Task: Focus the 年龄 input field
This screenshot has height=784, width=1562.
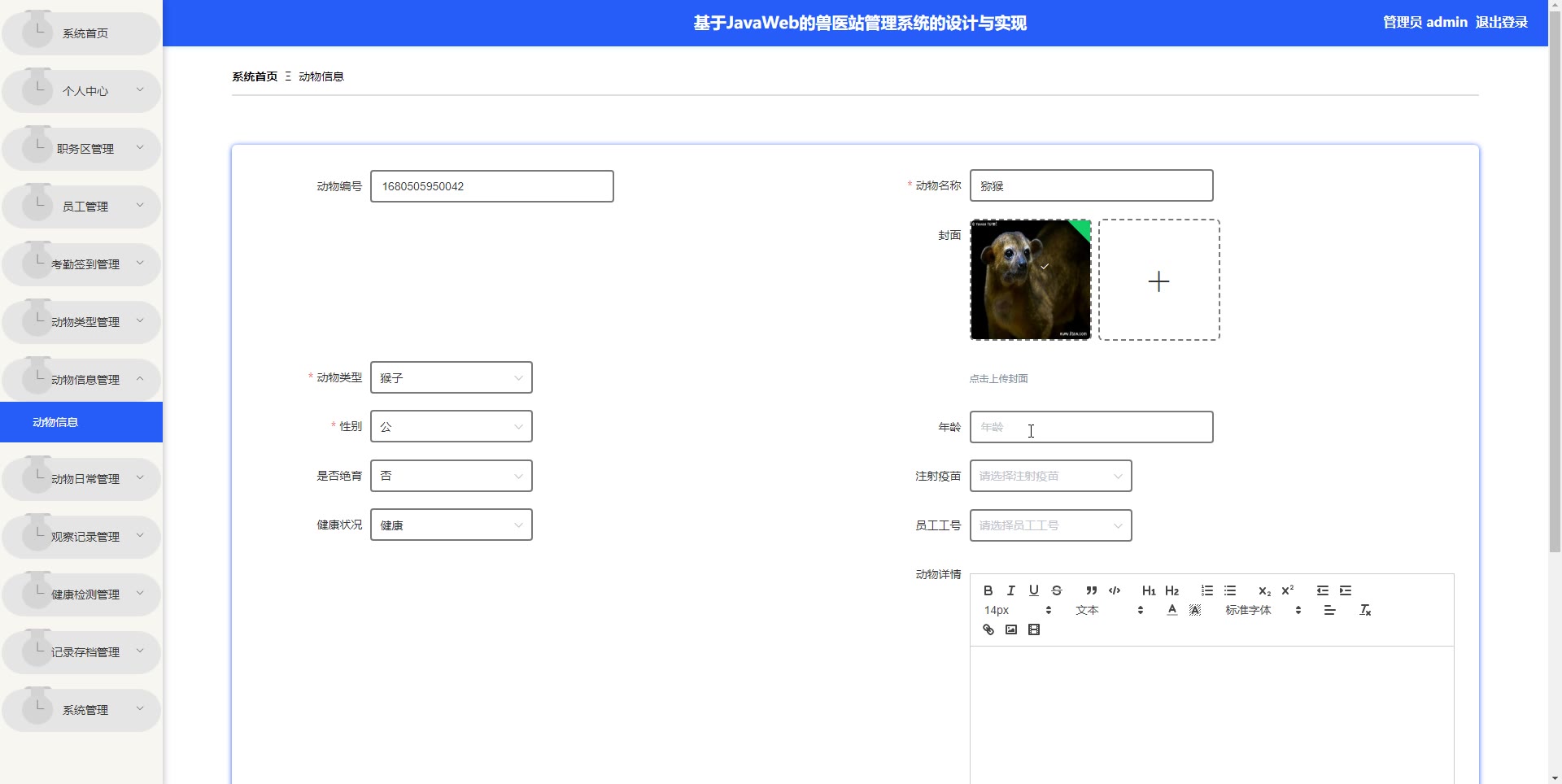Action: click(1091, 427)
